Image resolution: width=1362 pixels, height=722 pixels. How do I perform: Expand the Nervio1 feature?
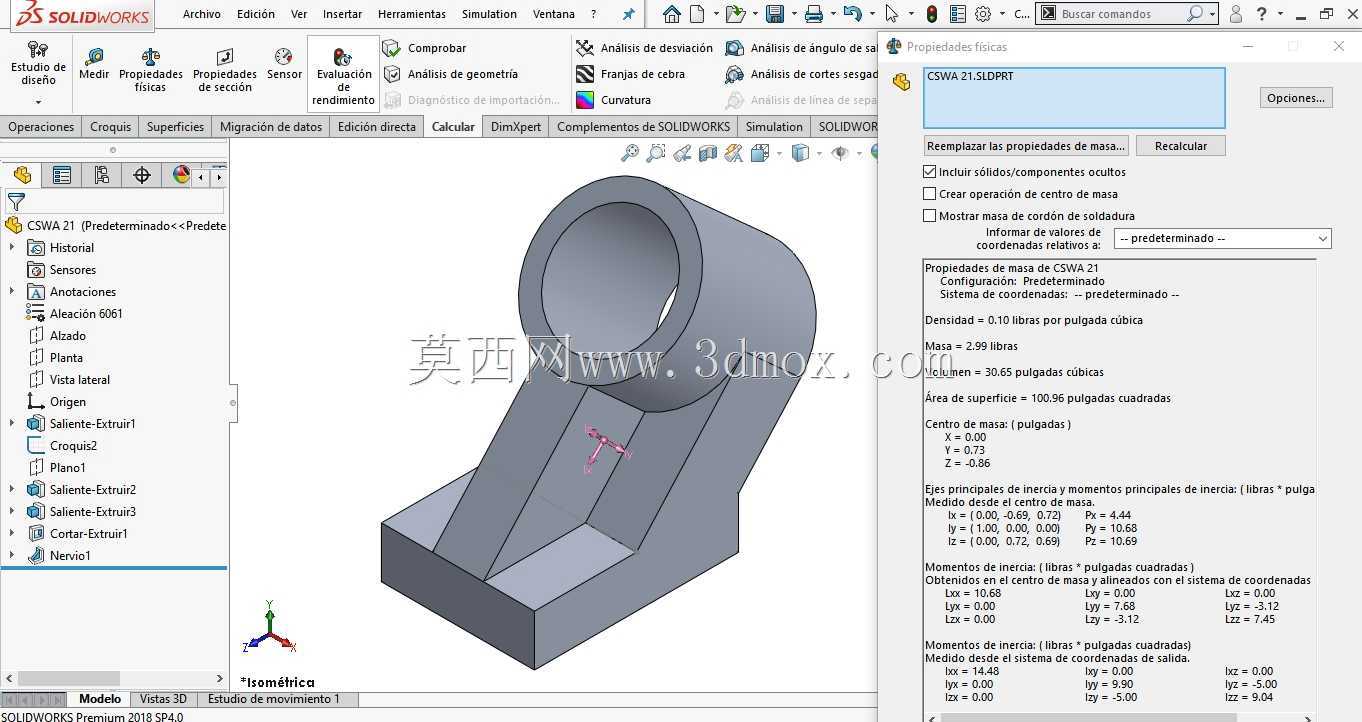12,556
